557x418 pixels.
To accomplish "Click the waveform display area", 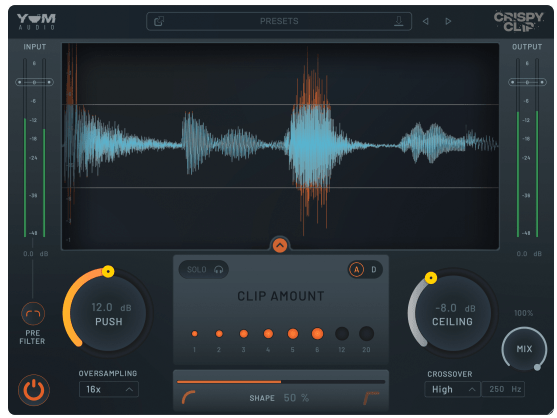I will point(280,146).
